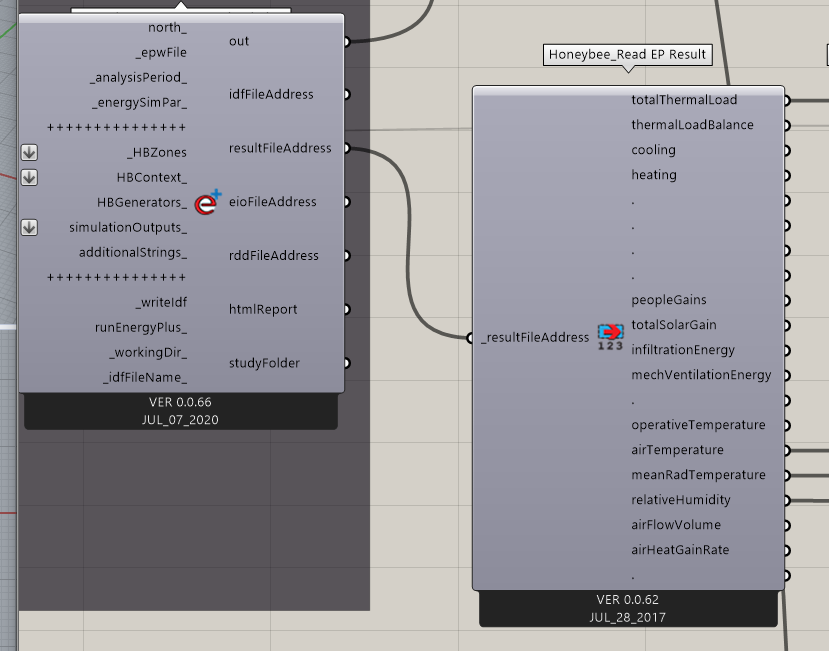Select the airHeatGainRate output label
The image size is (829, 651).
click(x=680, y=550)
